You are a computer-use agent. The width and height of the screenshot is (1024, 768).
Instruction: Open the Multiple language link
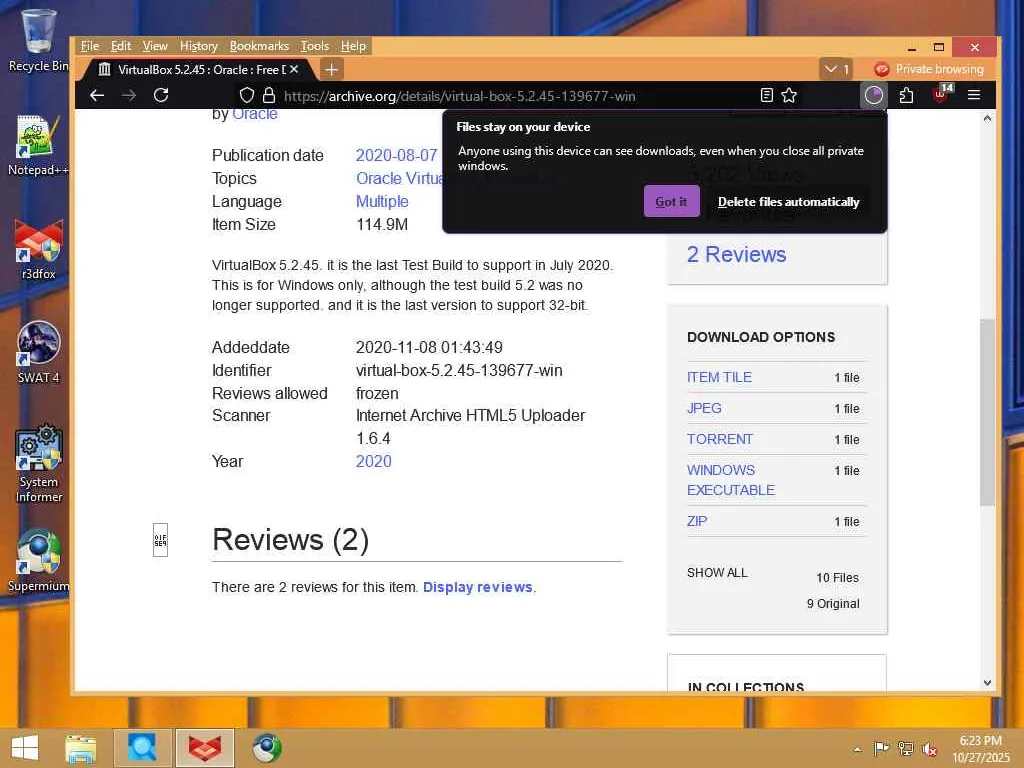click(382, 201)
